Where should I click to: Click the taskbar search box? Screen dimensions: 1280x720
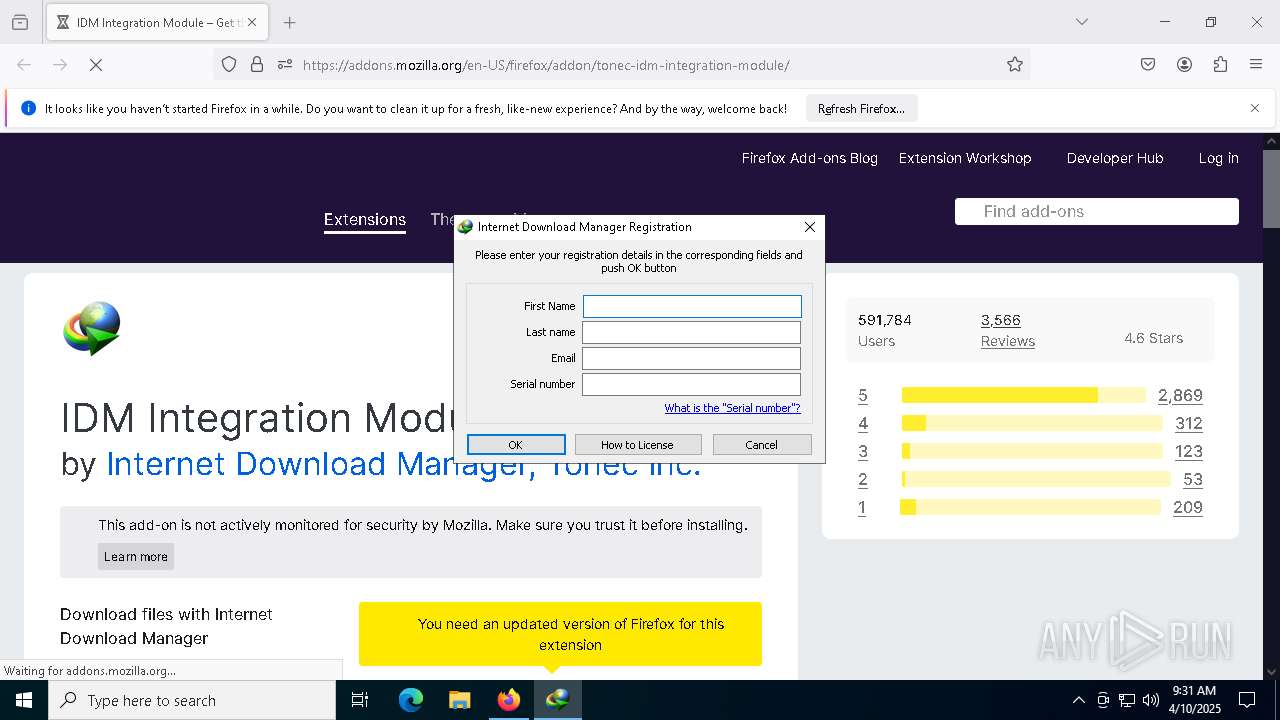192,700
